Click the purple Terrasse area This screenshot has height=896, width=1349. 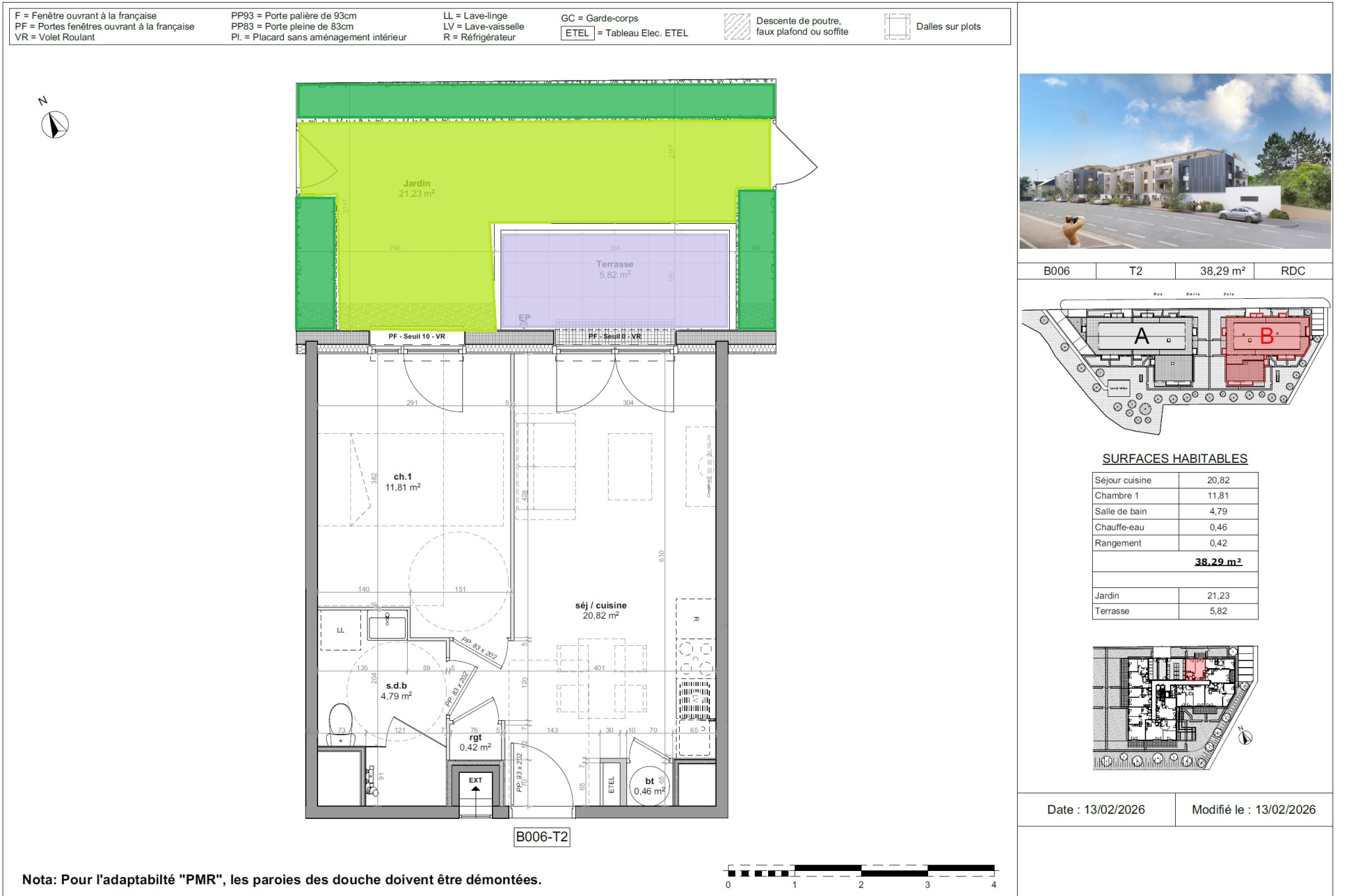click(615, 279)
